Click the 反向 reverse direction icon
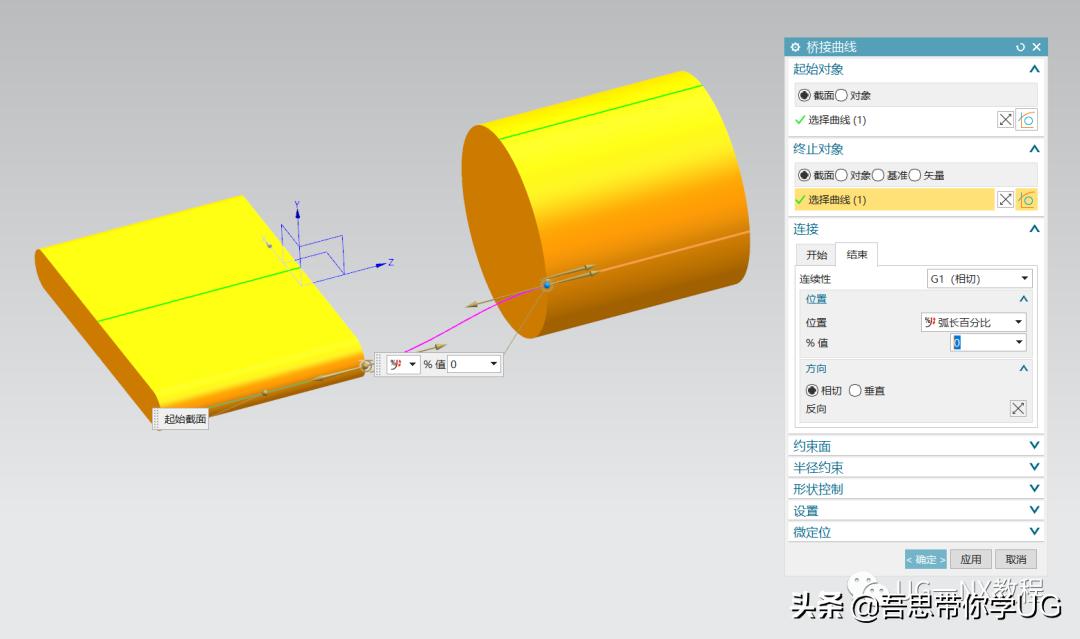The width and height of the screenshot is (1080, 639). click(1018, 408)
